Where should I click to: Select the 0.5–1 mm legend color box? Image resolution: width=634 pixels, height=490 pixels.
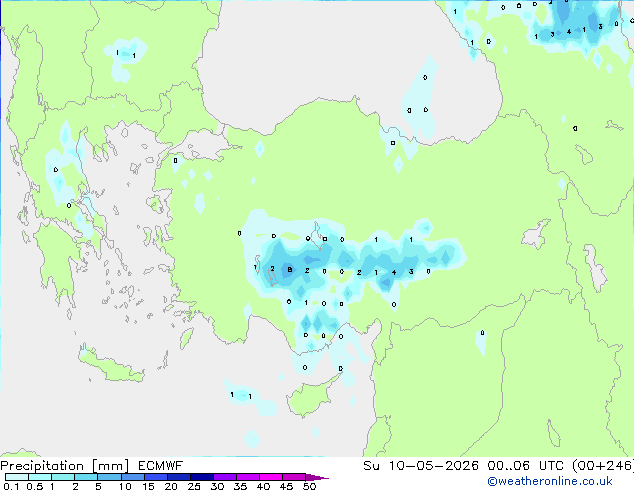(x=40, y=477)
